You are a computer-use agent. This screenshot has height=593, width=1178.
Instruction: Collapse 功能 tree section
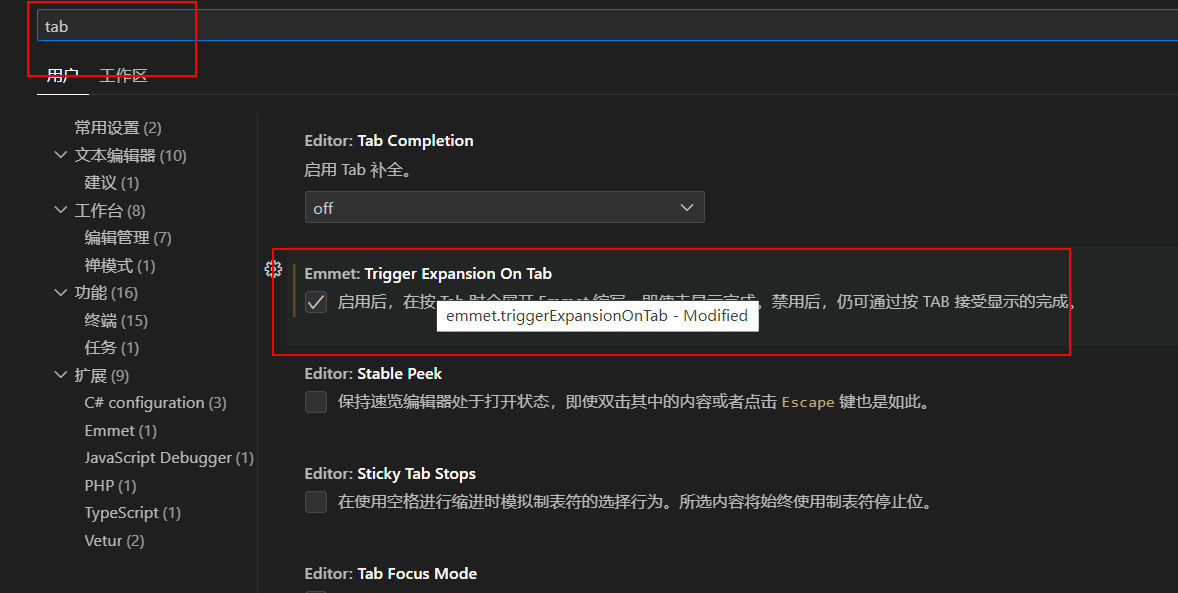61,292
